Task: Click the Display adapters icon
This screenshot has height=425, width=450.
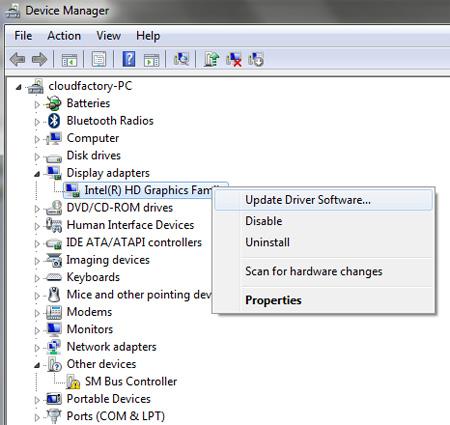Action: tap(54, 173)
